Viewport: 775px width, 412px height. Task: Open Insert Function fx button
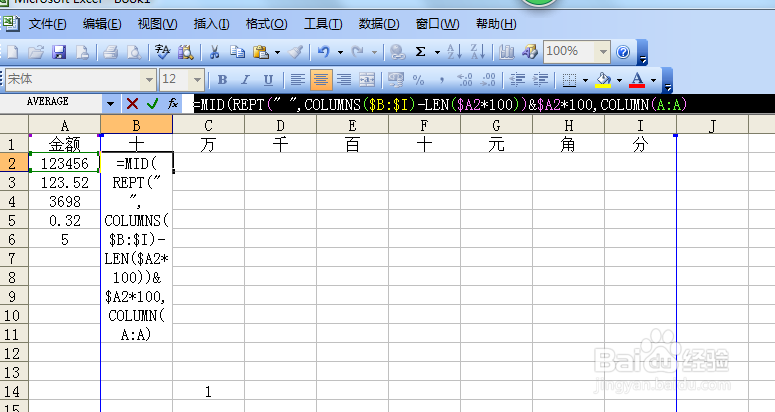tap(173, 104)
